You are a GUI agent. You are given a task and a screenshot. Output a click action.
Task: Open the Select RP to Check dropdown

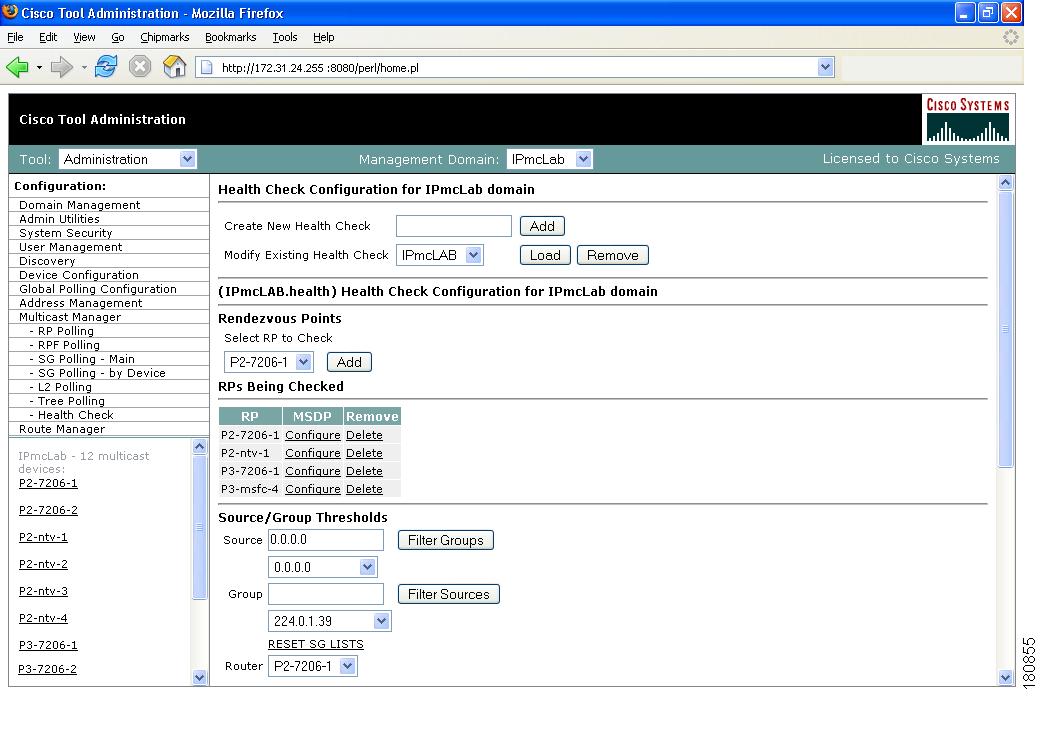(268, 362)
